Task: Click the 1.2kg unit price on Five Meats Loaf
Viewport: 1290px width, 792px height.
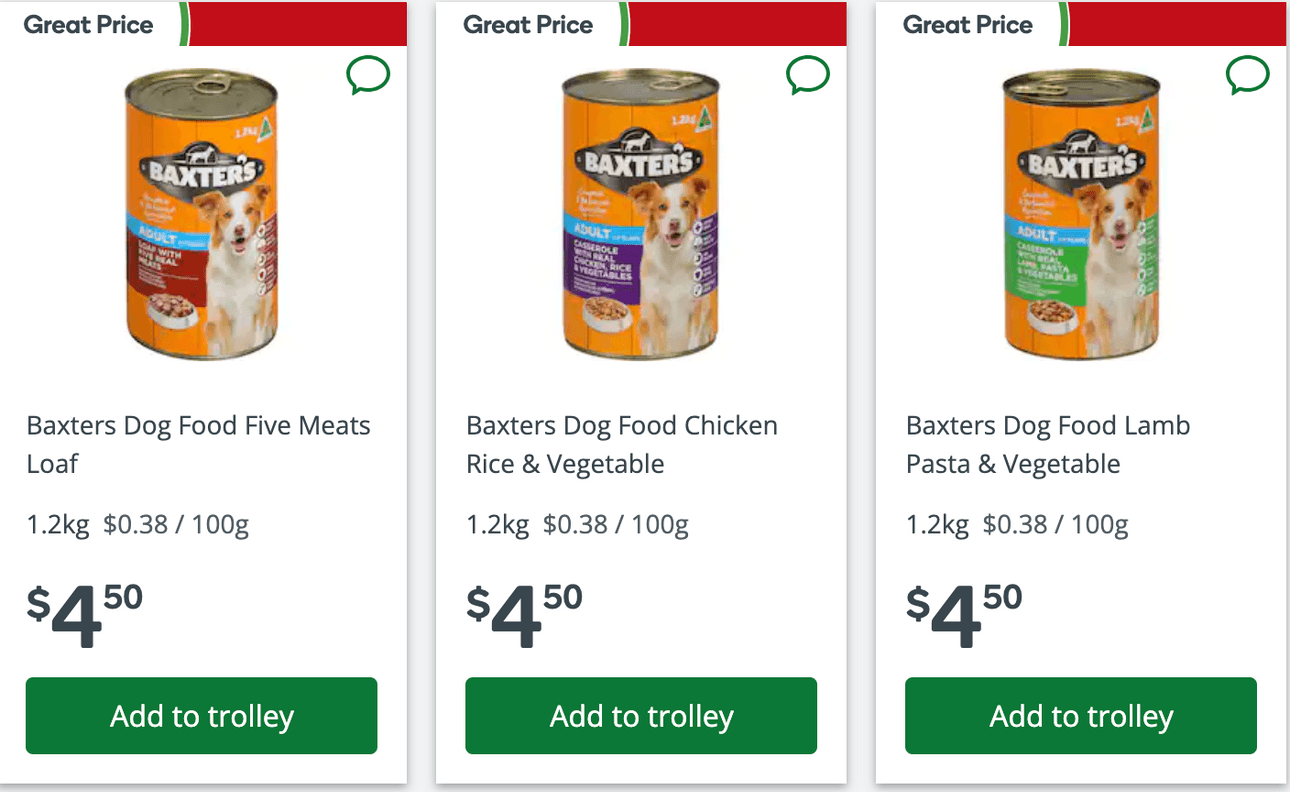Action: click(138, 524)
